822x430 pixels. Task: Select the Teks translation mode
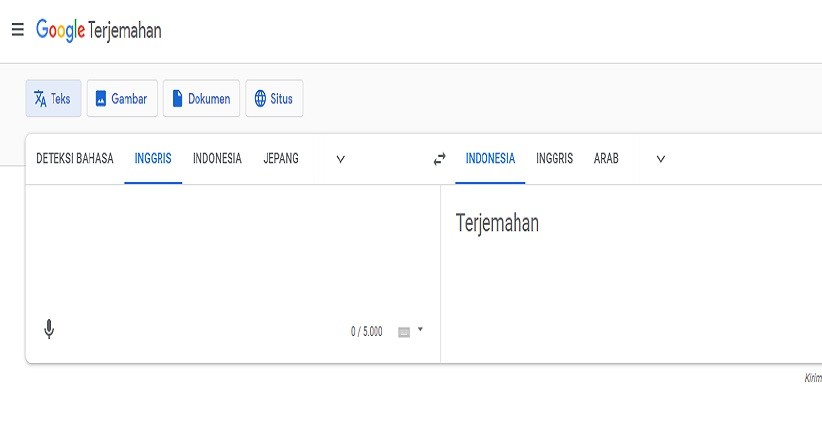coord(53,99)
